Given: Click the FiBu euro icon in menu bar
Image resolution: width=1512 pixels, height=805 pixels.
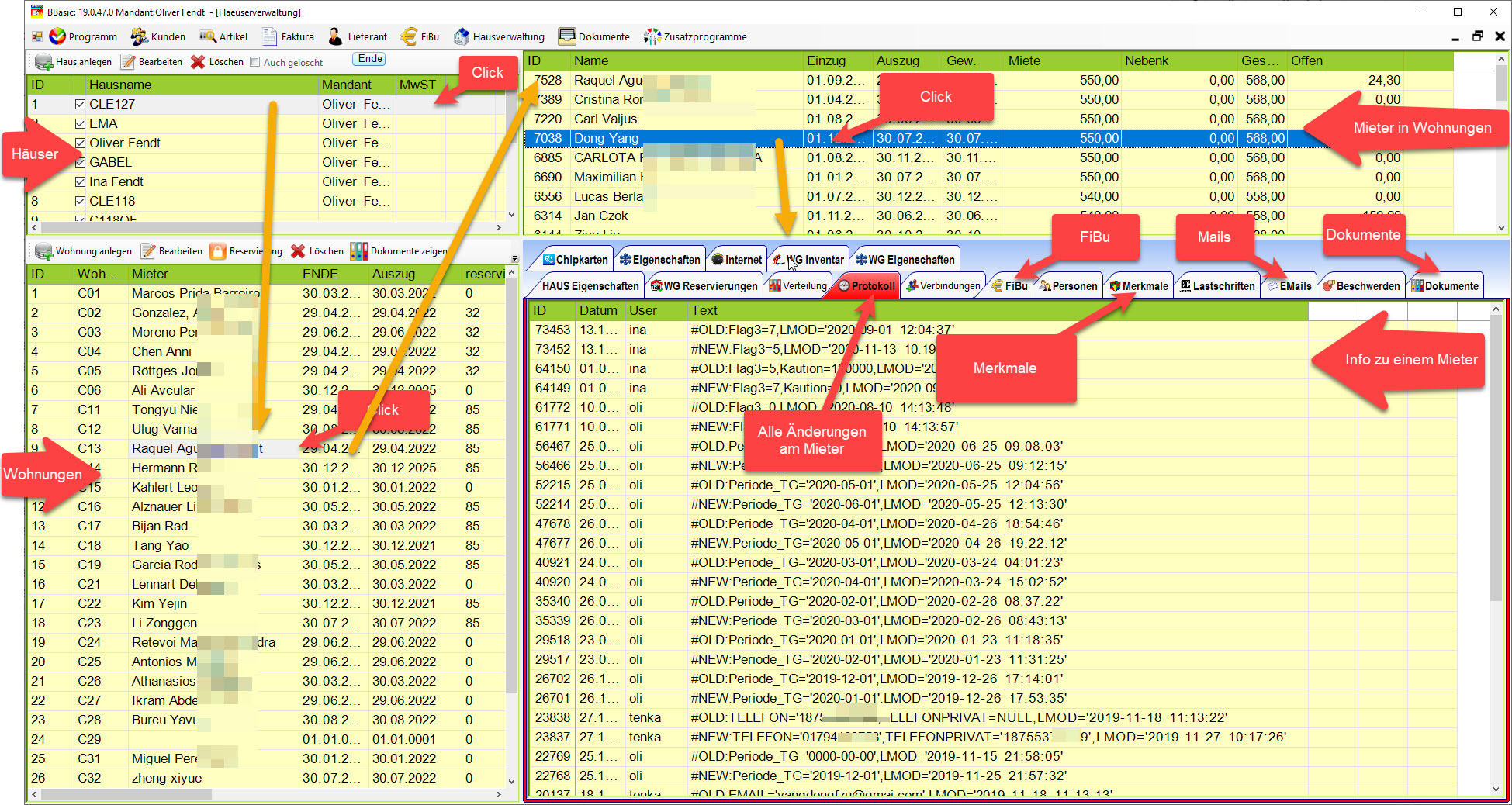Looking at the screenshot, I should click(408, 36).
